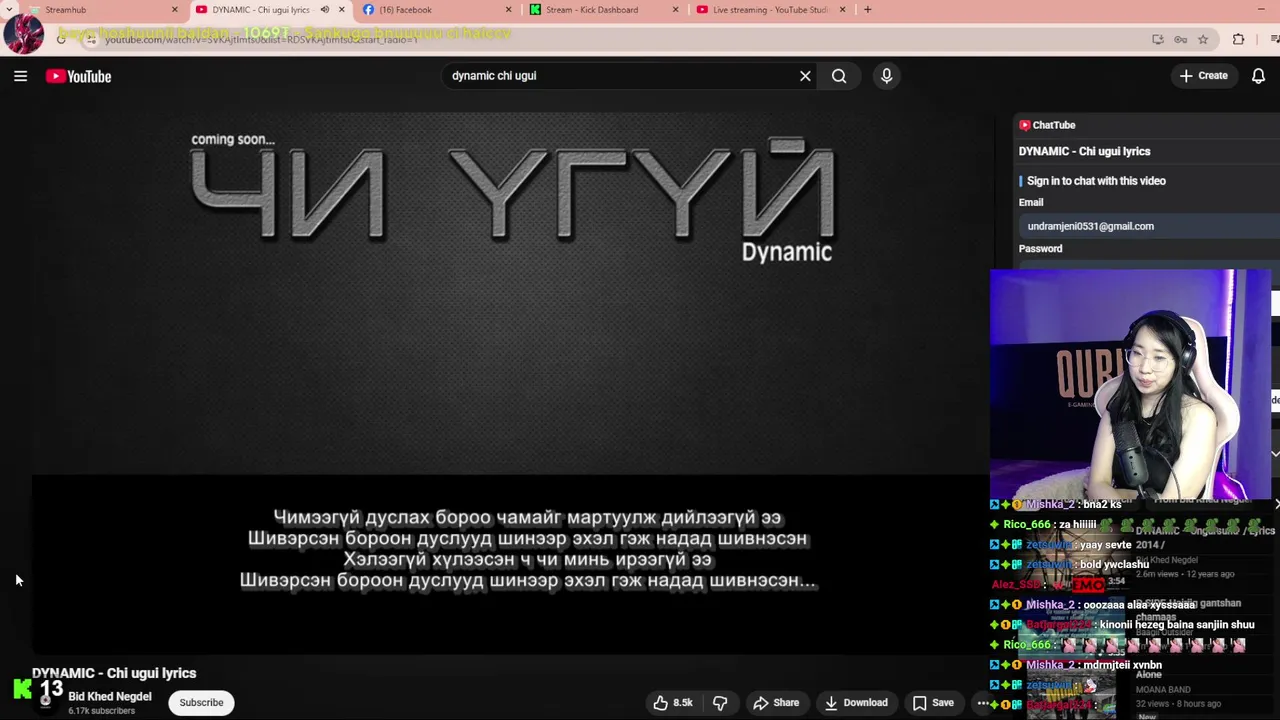Click the magnifier search button
Image resolution: width=1280 pixels, height=720 pixels.
(x=839, y=76)
